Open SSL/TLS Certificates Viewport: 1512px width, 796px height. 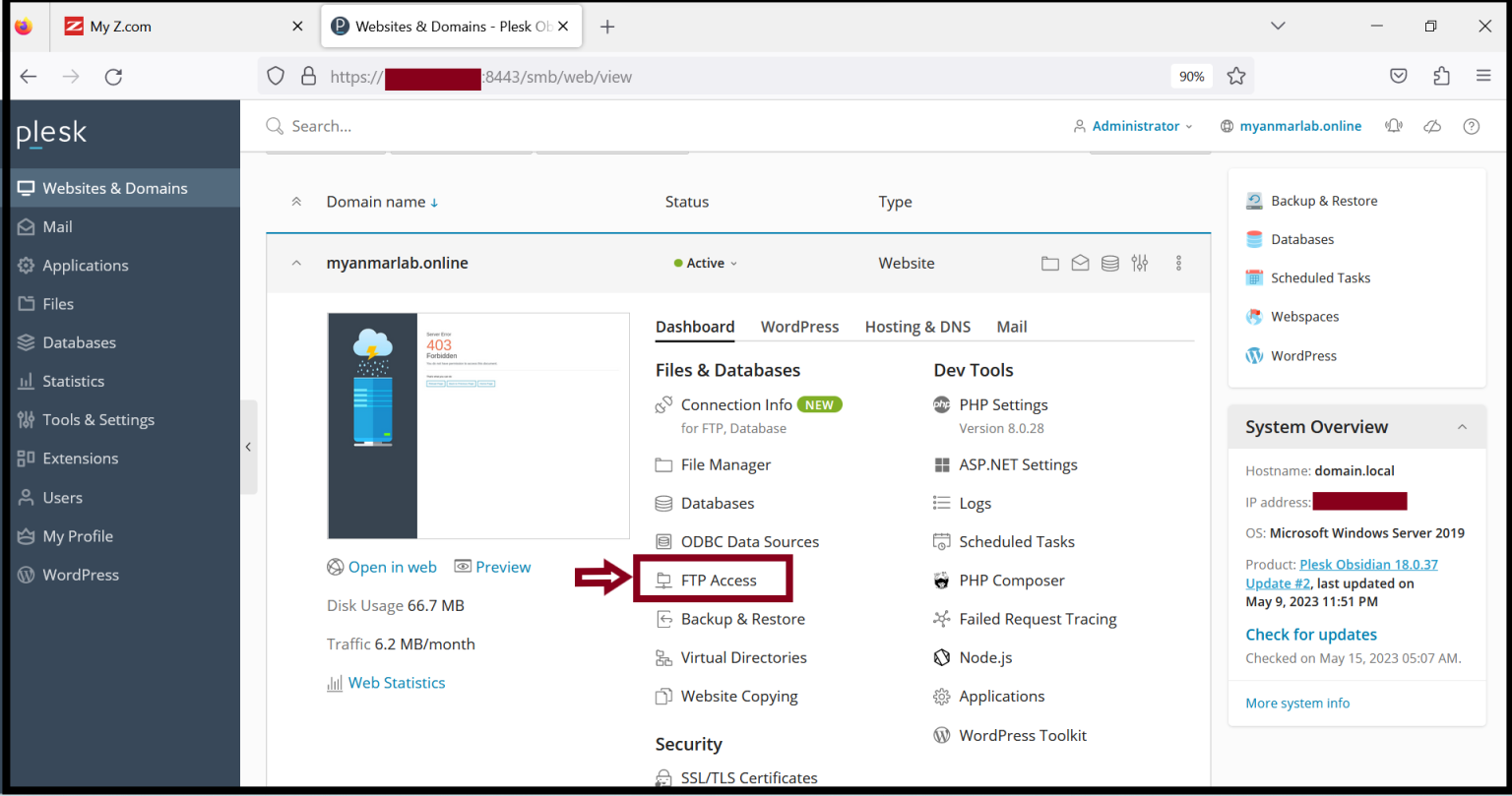coord(749,777)
